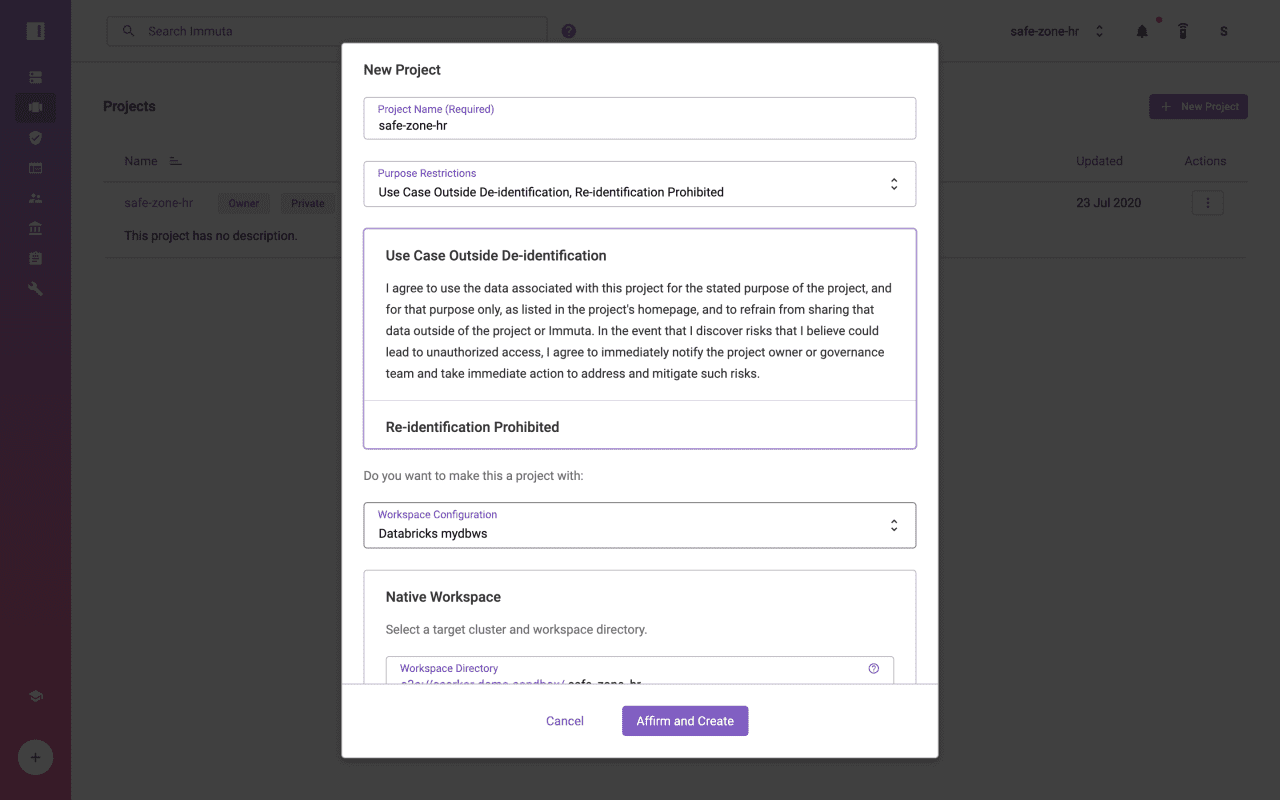Click the Owner tag on project row
Viewport: 1280px width, 800px height.
(x=244, y=203)
